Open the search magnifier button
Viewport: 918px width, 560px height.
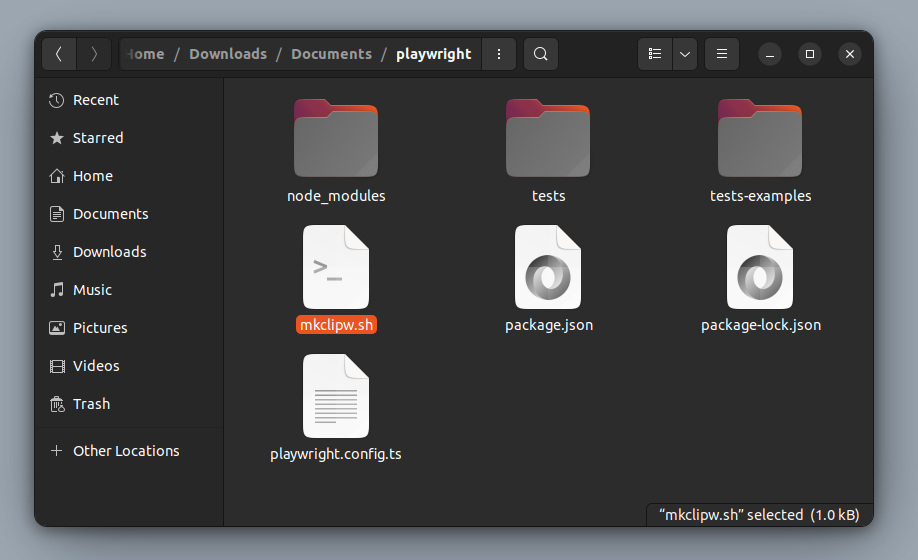(541, 54)
